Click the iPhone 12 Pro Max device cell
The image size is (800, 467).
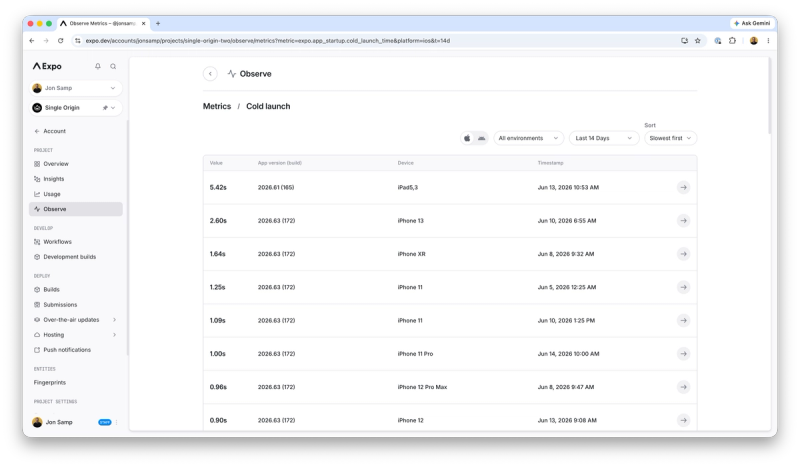pyautogui.click(x=422, y=387)
